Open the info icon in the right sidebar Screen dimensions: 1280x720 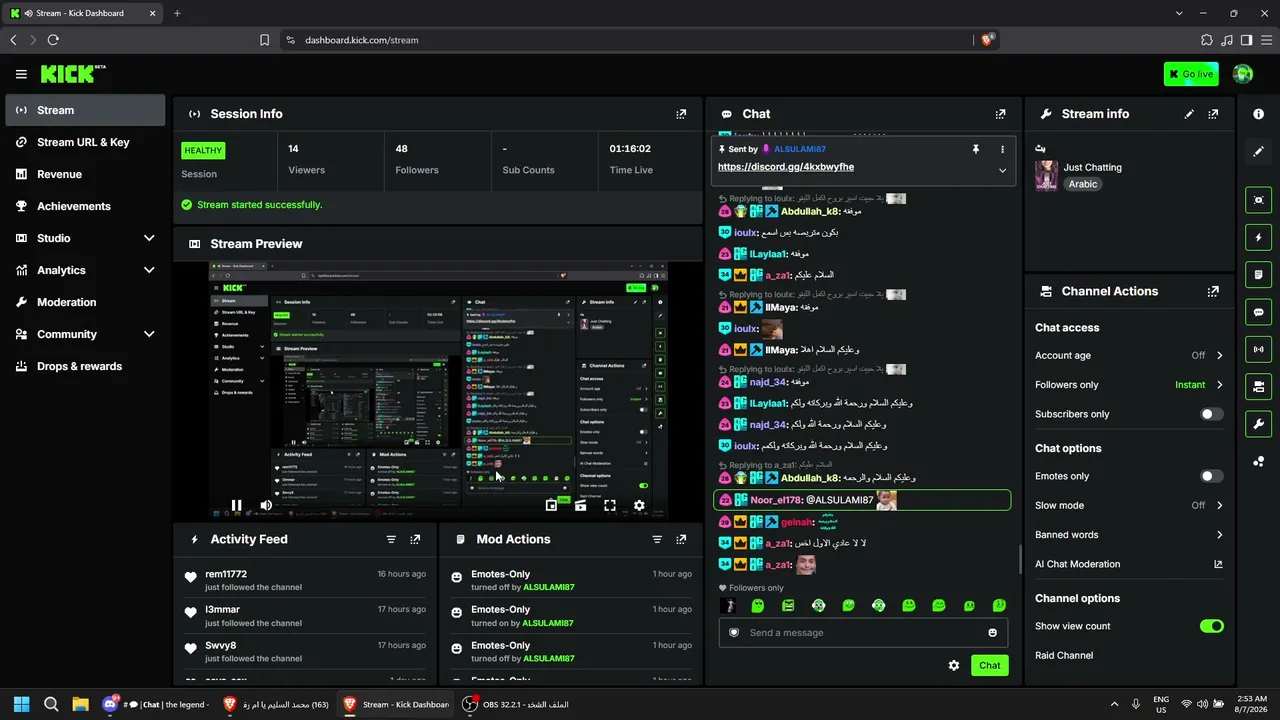point(1258,114)
